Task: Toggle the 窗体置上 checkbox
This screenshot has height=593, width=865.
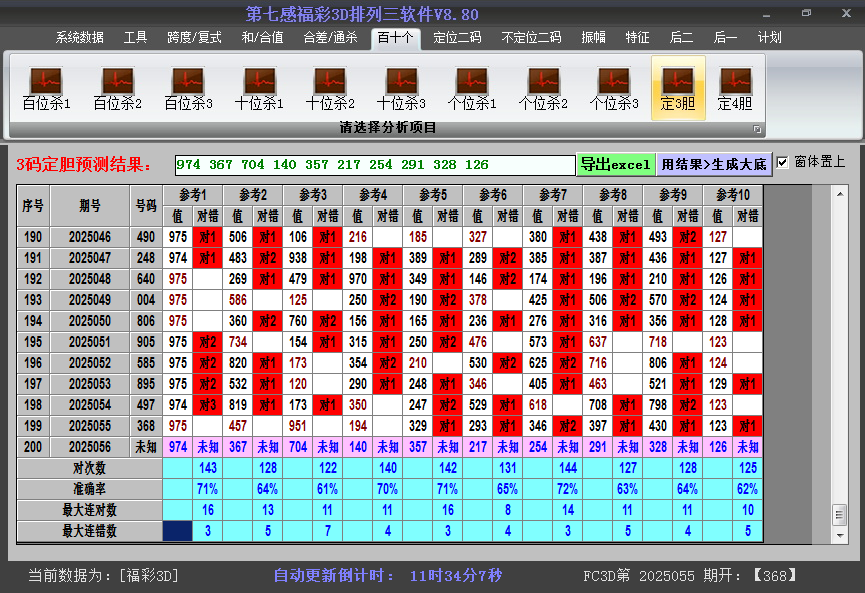Action: tap(783, 162)
